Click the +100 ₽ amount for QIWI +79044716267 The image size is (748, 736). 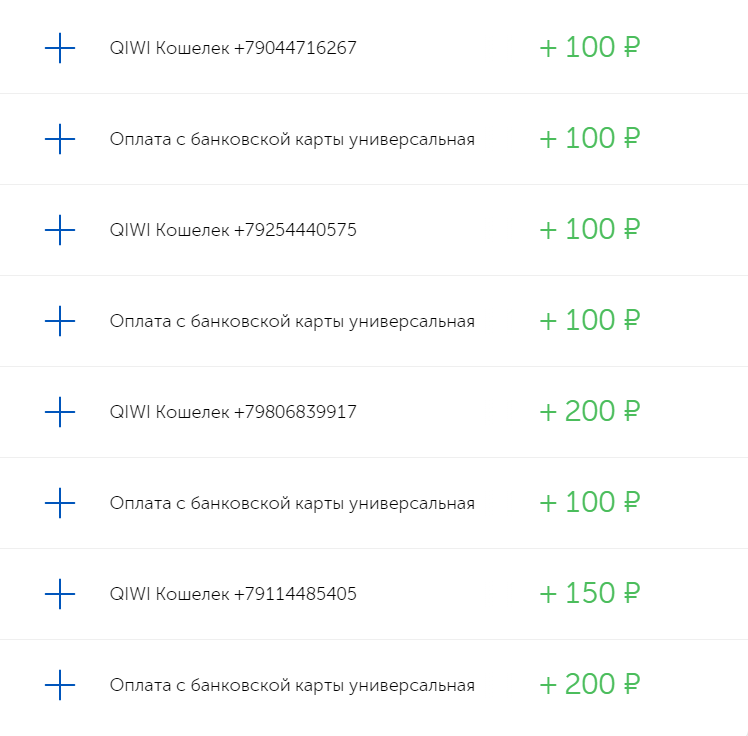pos(589,48)
